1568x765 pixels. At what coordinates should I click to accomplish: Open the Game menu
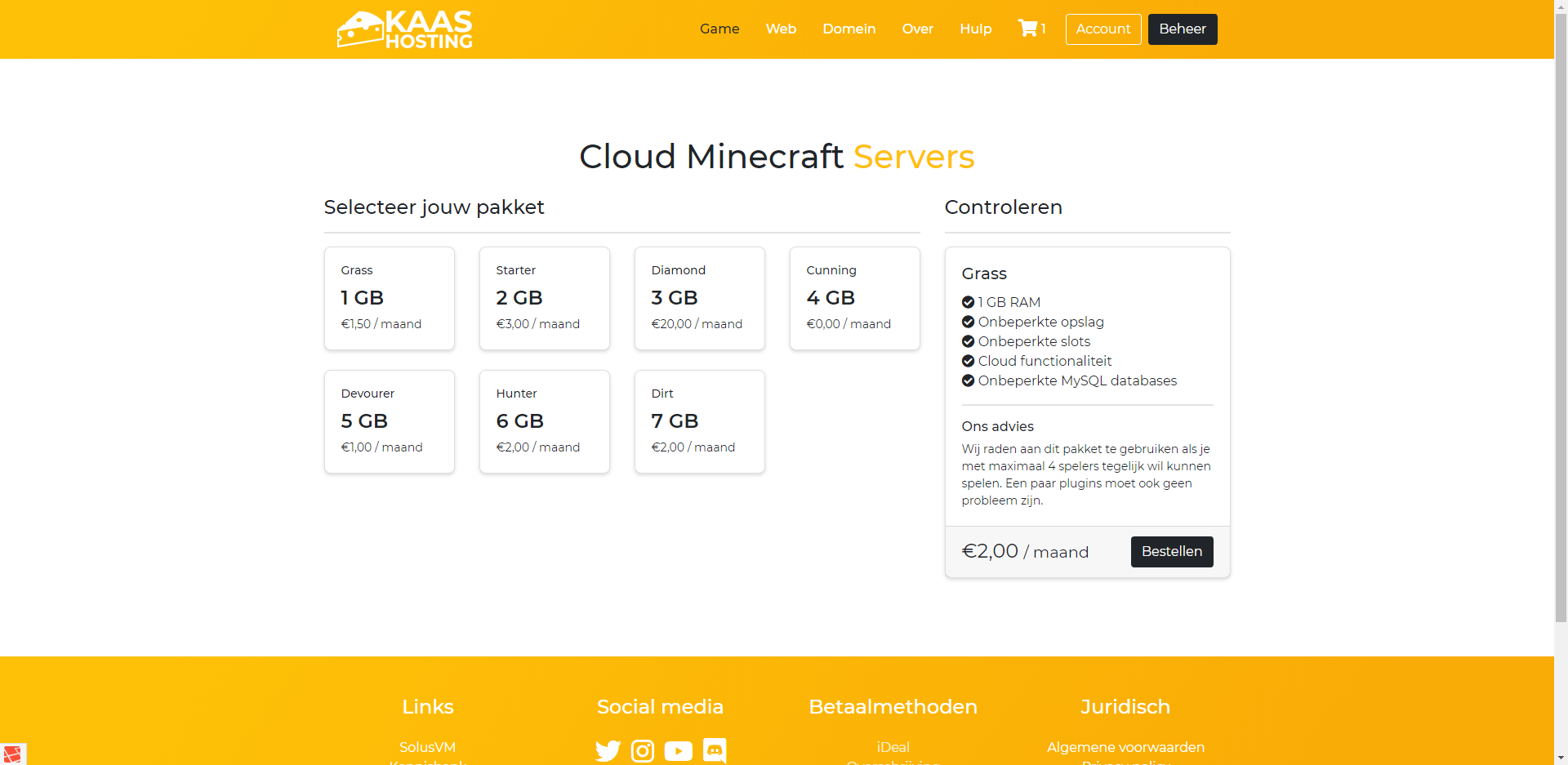point(719,29)
